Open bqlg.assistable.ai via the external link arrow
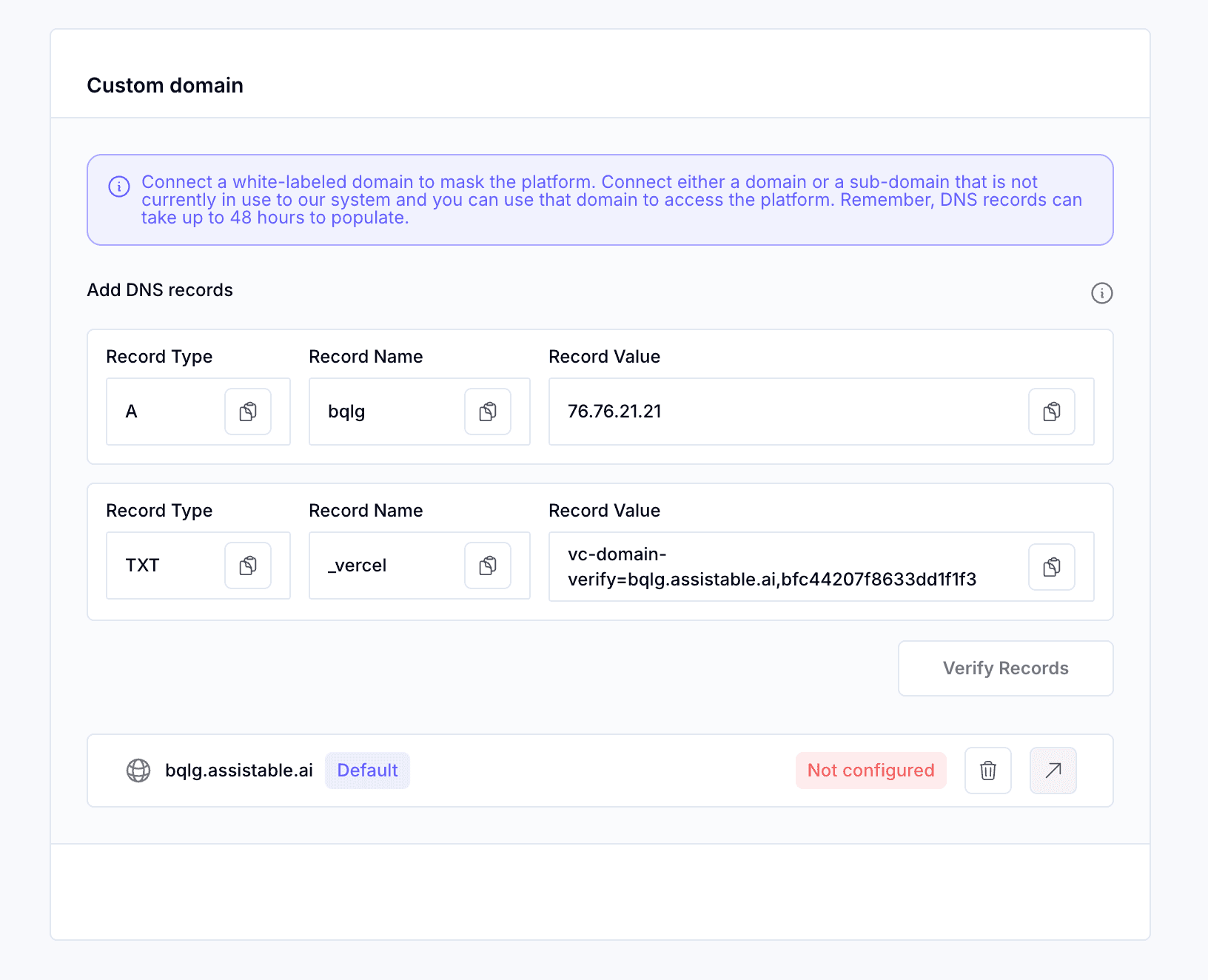This screenshot has width=1208, height=980. (1053, 770)
